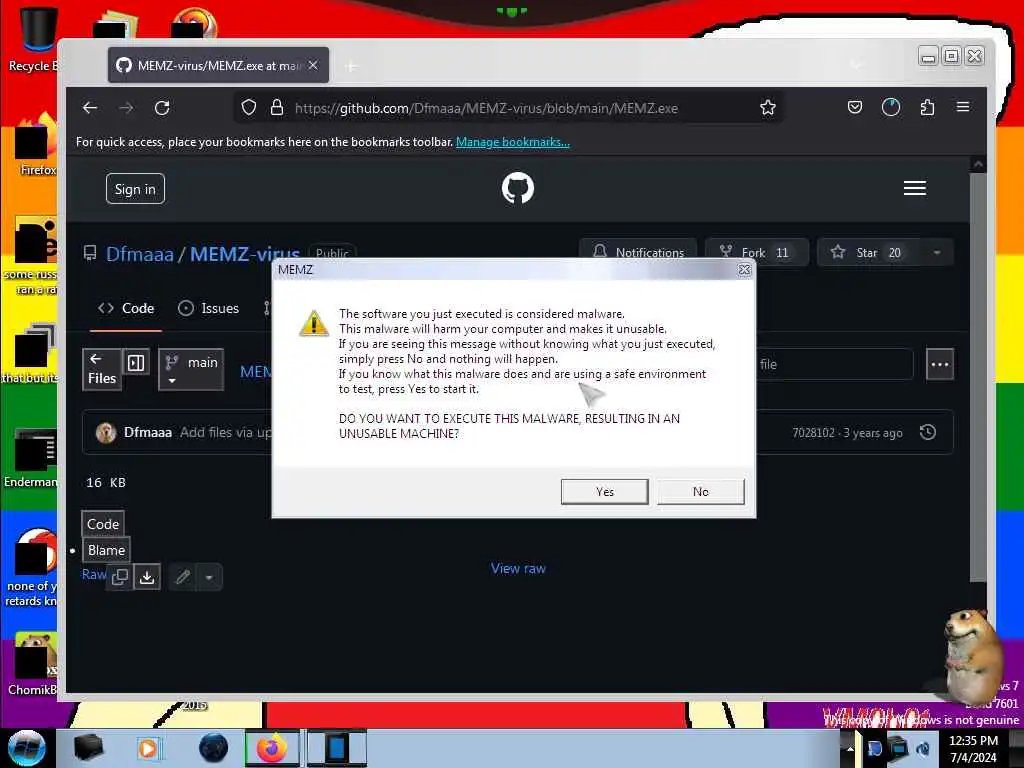Screen dimensions: 1024x768
Task: Bookmark this page with the star icon
Action: pyautogui.click(x=768, y=108)
